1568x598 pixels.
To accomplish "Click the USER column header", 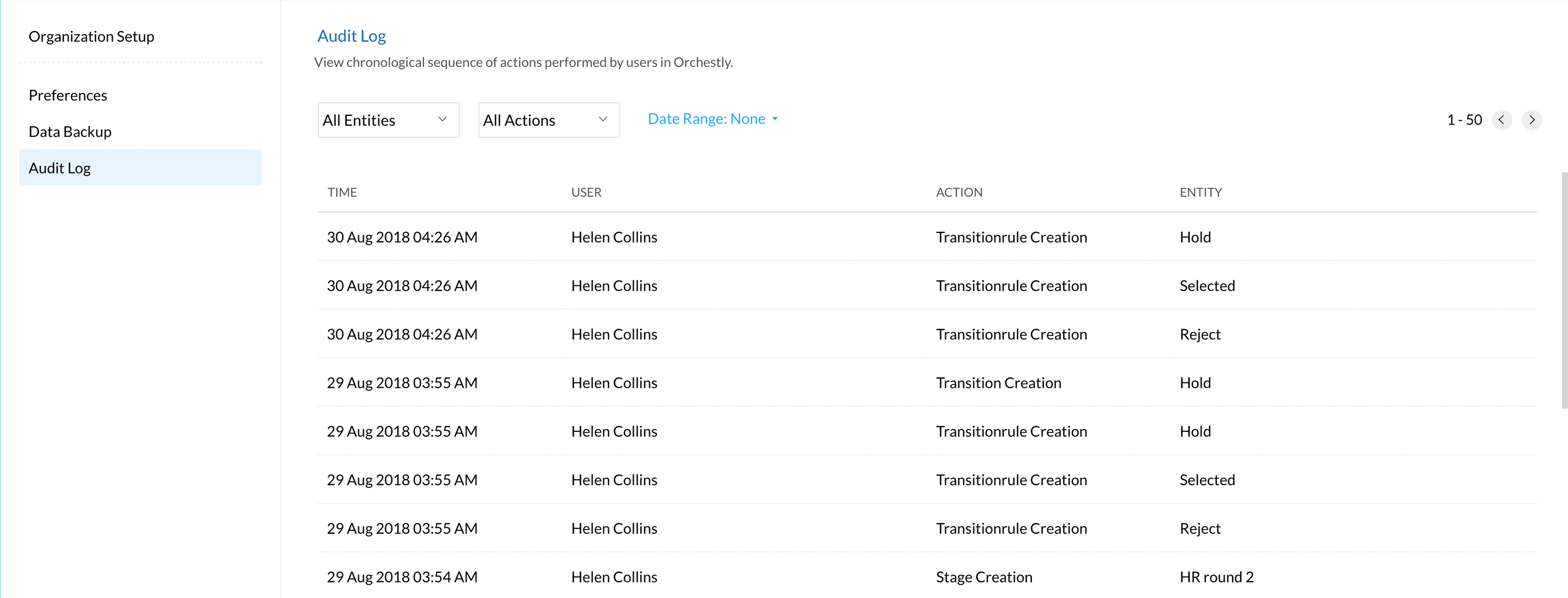I will [586, 192].
